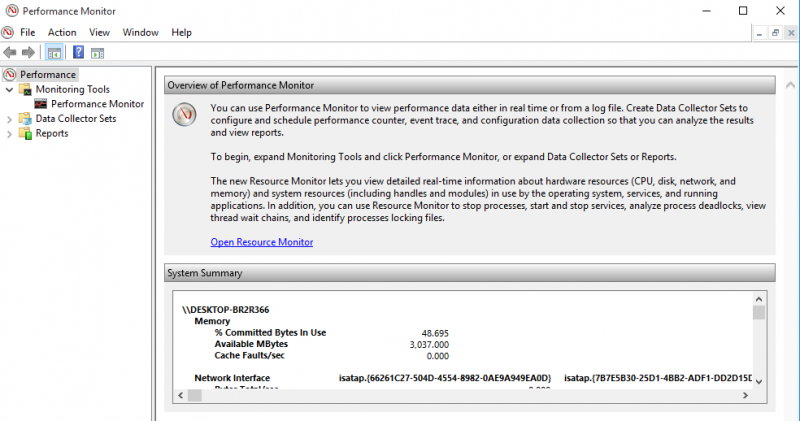The height and width of the screenshot is (421, 800).
Task: Toggle Show/Hide Action Pane icon
Action: [97, 53]
